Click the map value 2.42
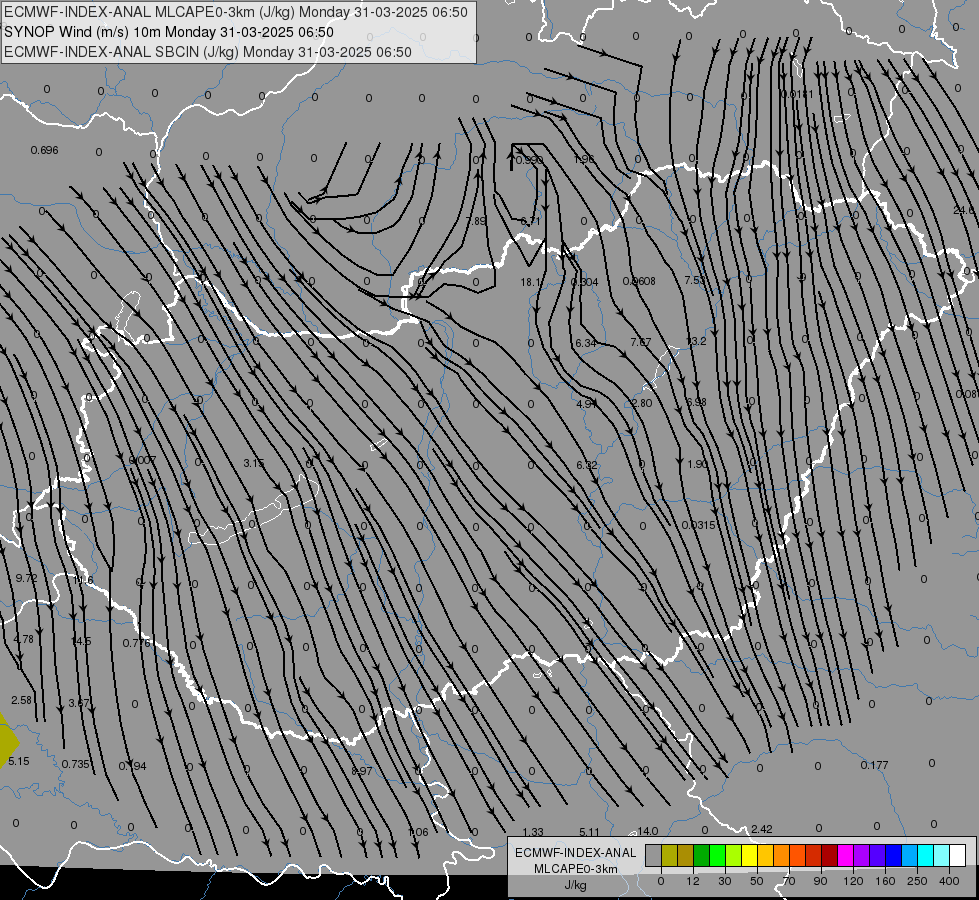Image resolution: width=979 pixels, height=900 pixels. pos(762,829)
